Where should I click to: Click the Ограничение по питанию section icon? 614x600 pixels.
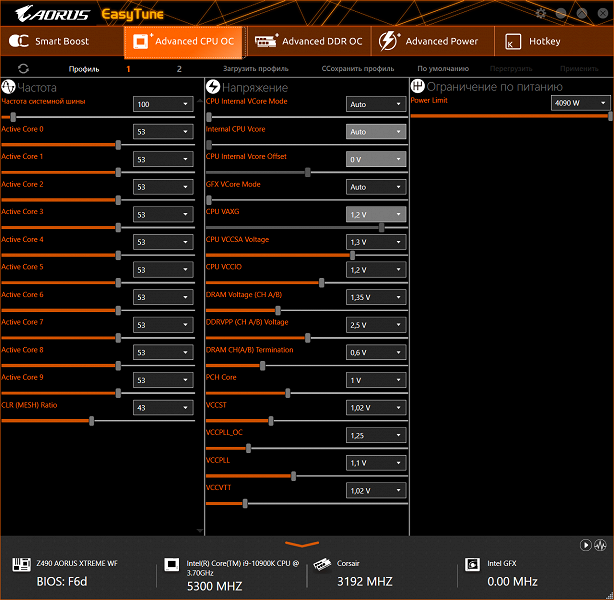coord(418,86)
